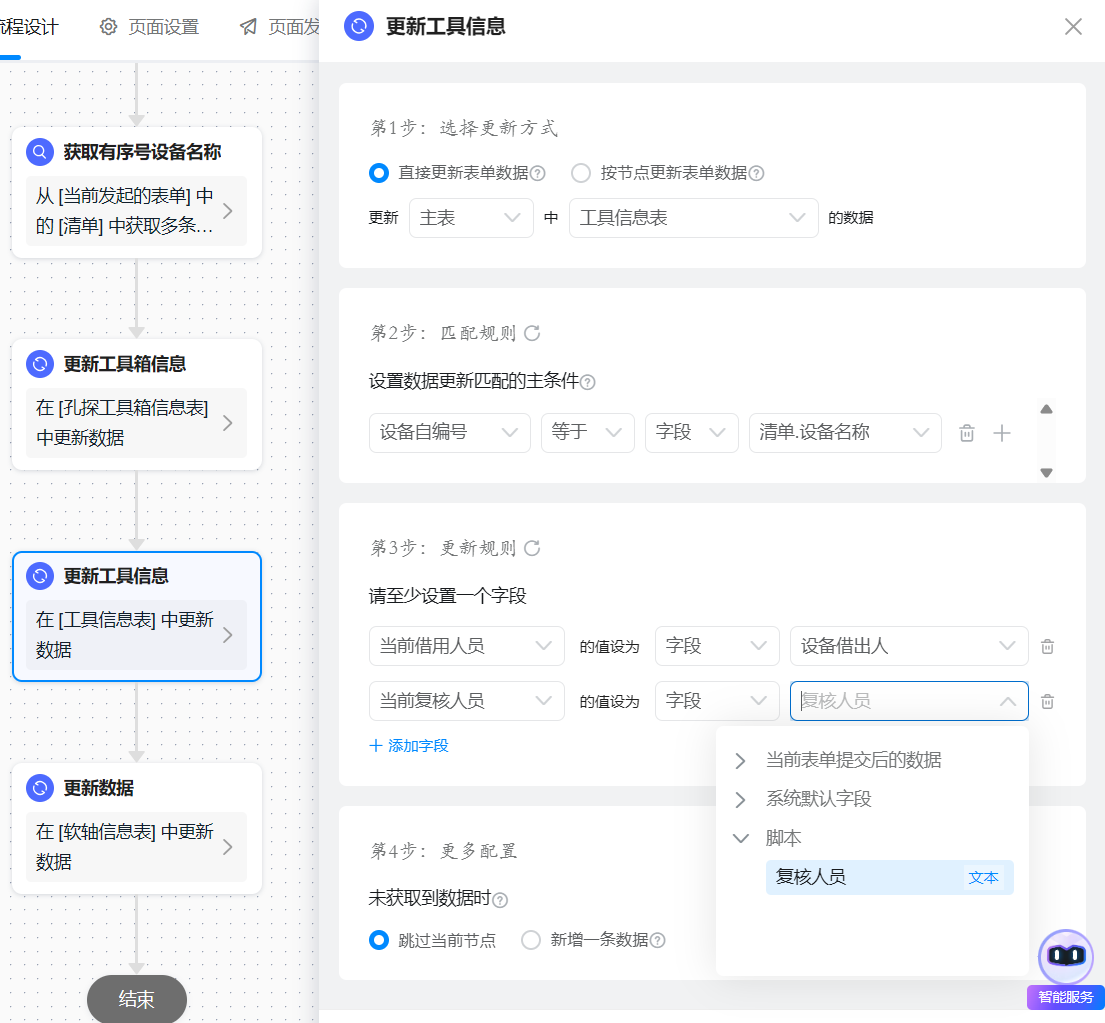The width and height of the screenshot is (1105, 1023).
Task: Open help for 设置数据更新匹配的主条件
Action: [x=587, y=382]
